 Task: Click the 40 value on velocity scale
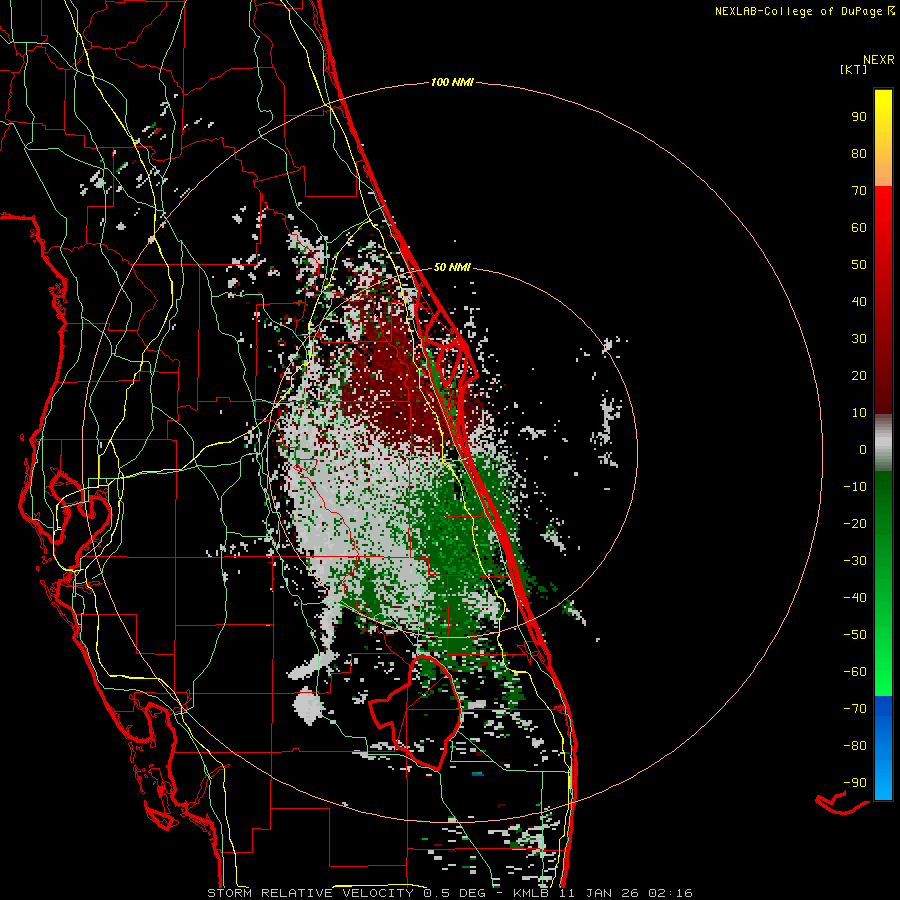tap(859, 302)
